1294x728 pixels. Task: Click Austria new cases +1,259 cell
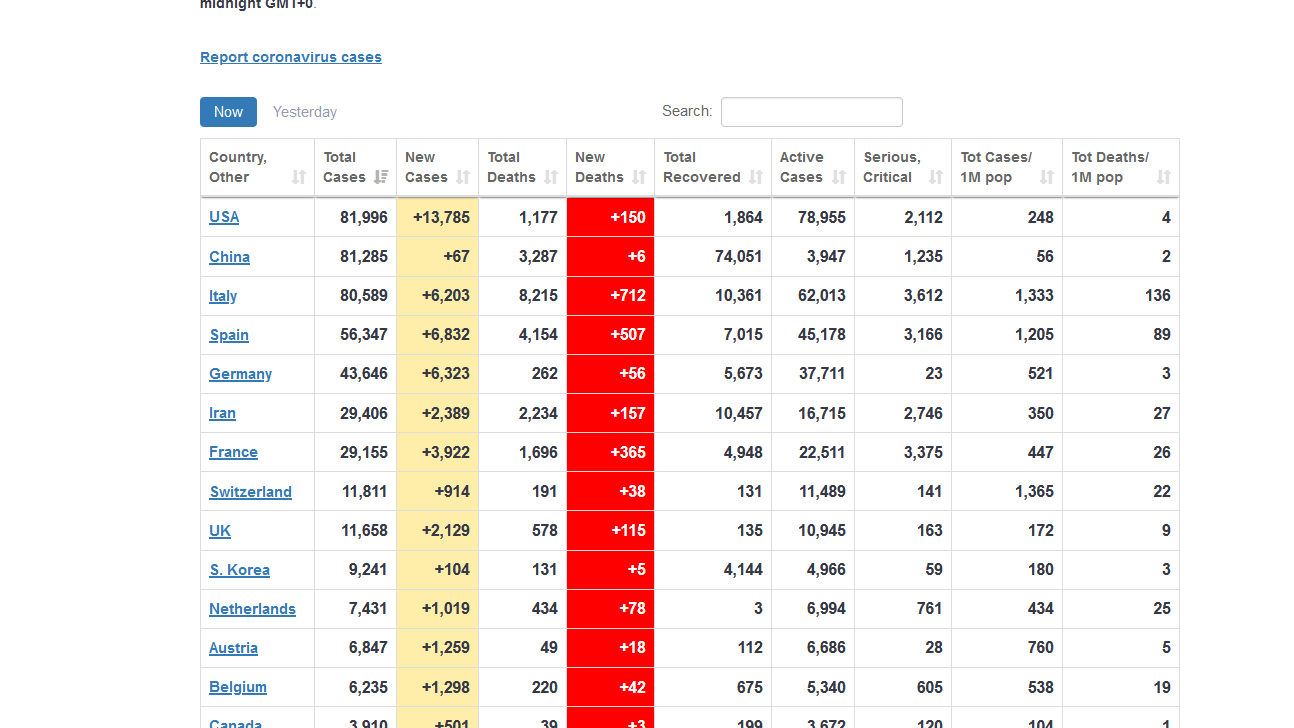point(438,648)
